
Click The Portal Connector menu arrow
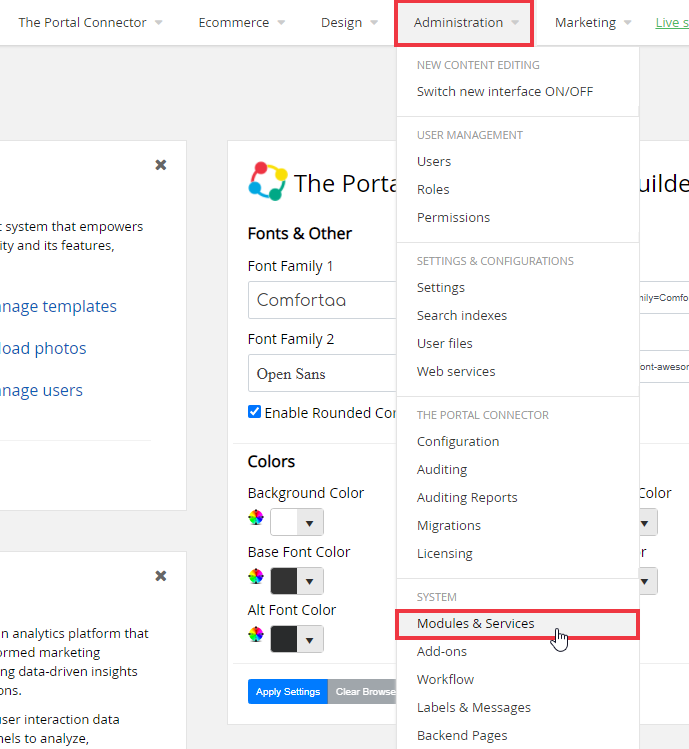(x=159, y=22)
